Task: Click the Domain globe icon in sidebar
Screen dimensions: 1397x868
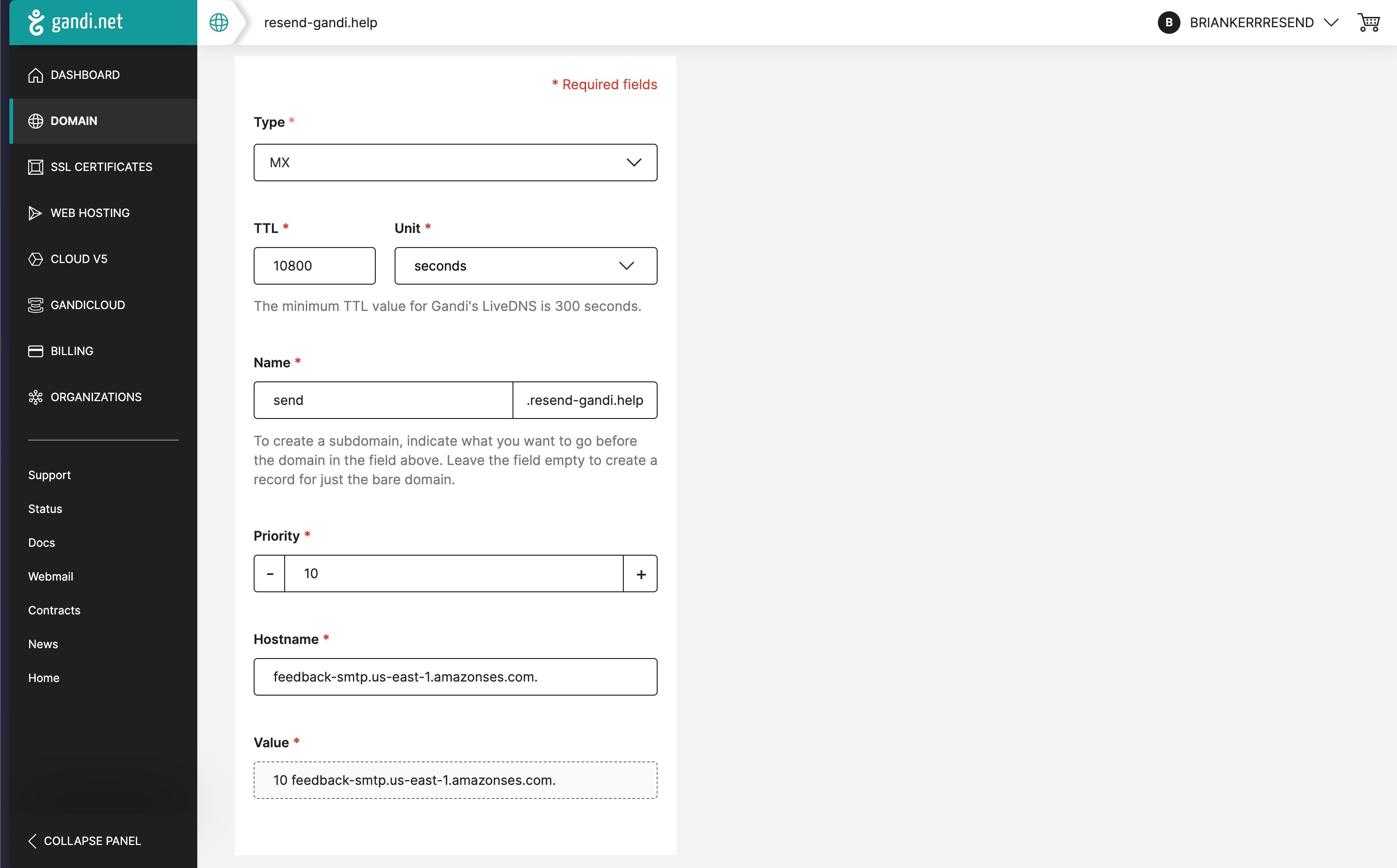Action: coord(36,121)
